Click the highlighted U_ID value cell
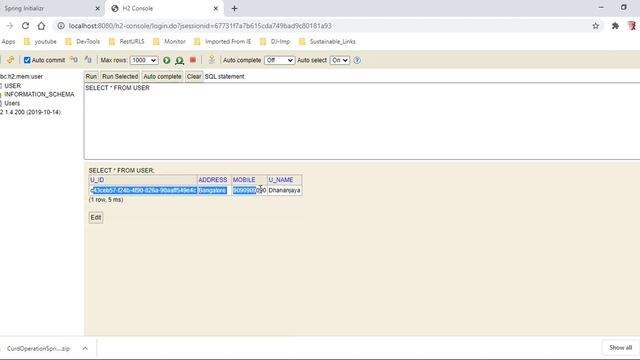Screen dimensions: 640x360 point(143,190)
